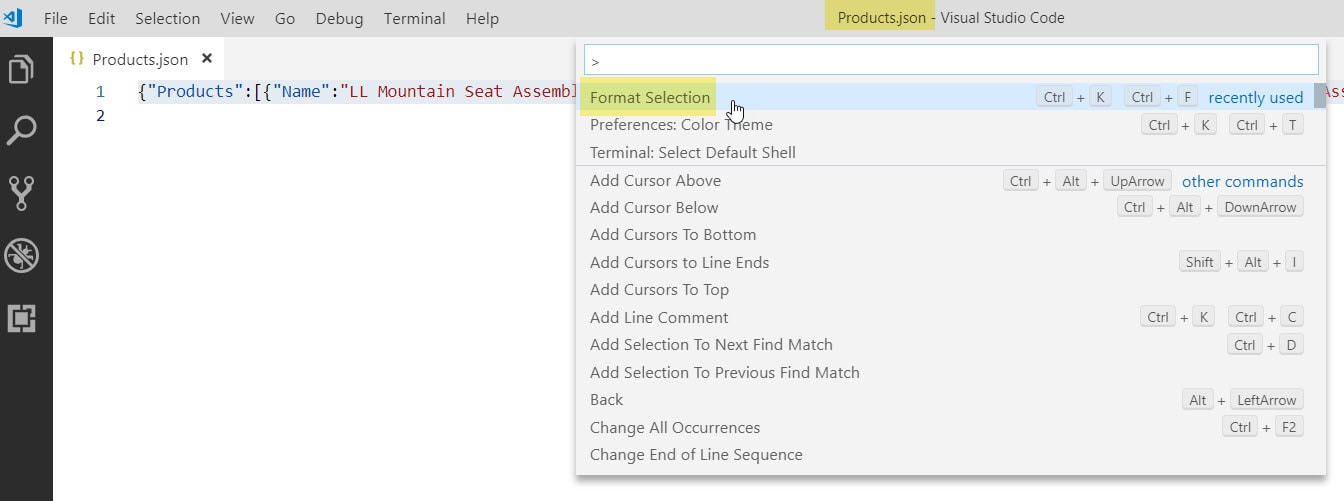The width and height of the screenshot is (1344, 501).
Task: Open the Selection menu
Action: (x=167, y=19)
